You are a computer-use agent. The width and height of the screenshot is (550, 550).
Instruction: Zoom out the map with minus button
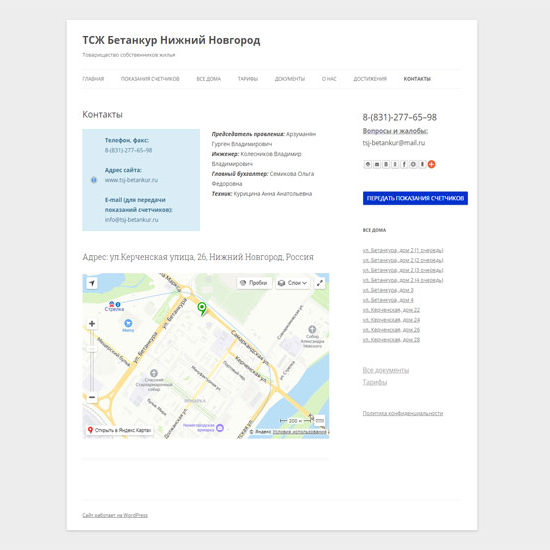pyautogui.click(x=92, y=397)
